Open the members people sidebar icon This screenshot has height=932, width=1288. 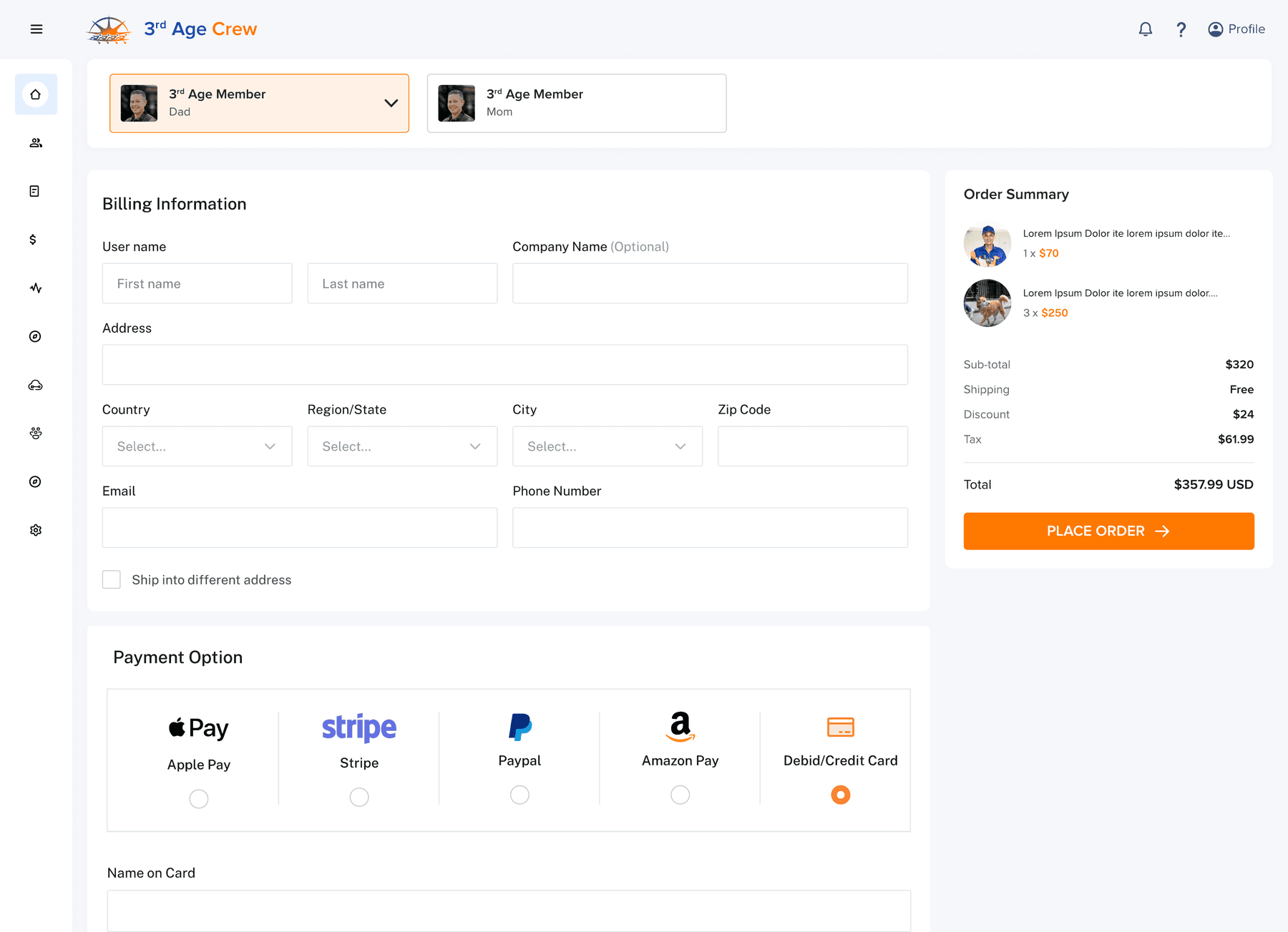coord(36,143)
